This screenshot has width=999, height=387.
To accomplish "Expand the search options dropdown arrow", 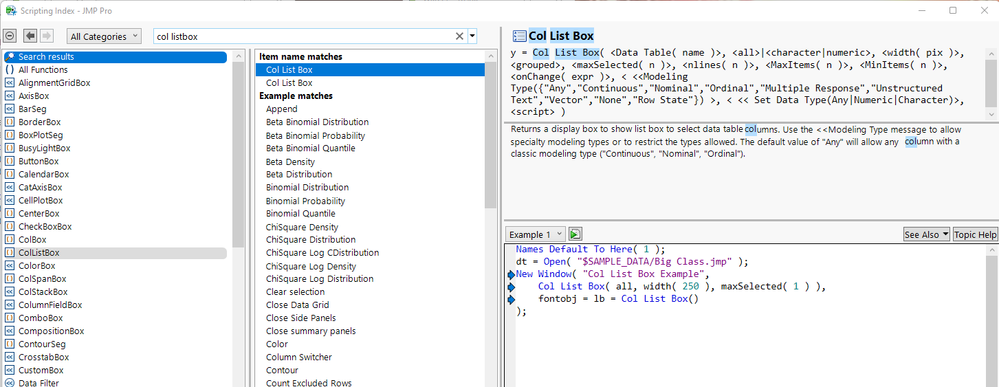I will [472, 36].
